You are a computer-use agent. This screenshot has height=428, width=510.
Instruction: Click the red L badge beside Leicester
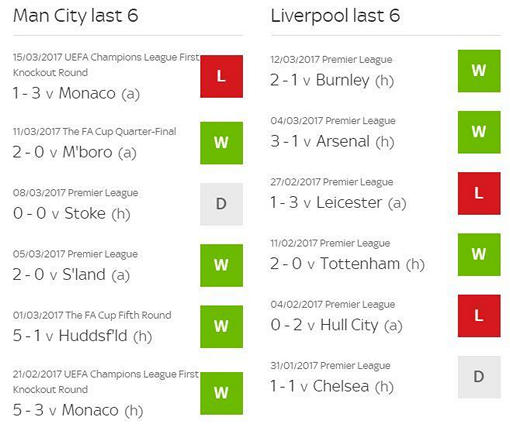(479, 193)
